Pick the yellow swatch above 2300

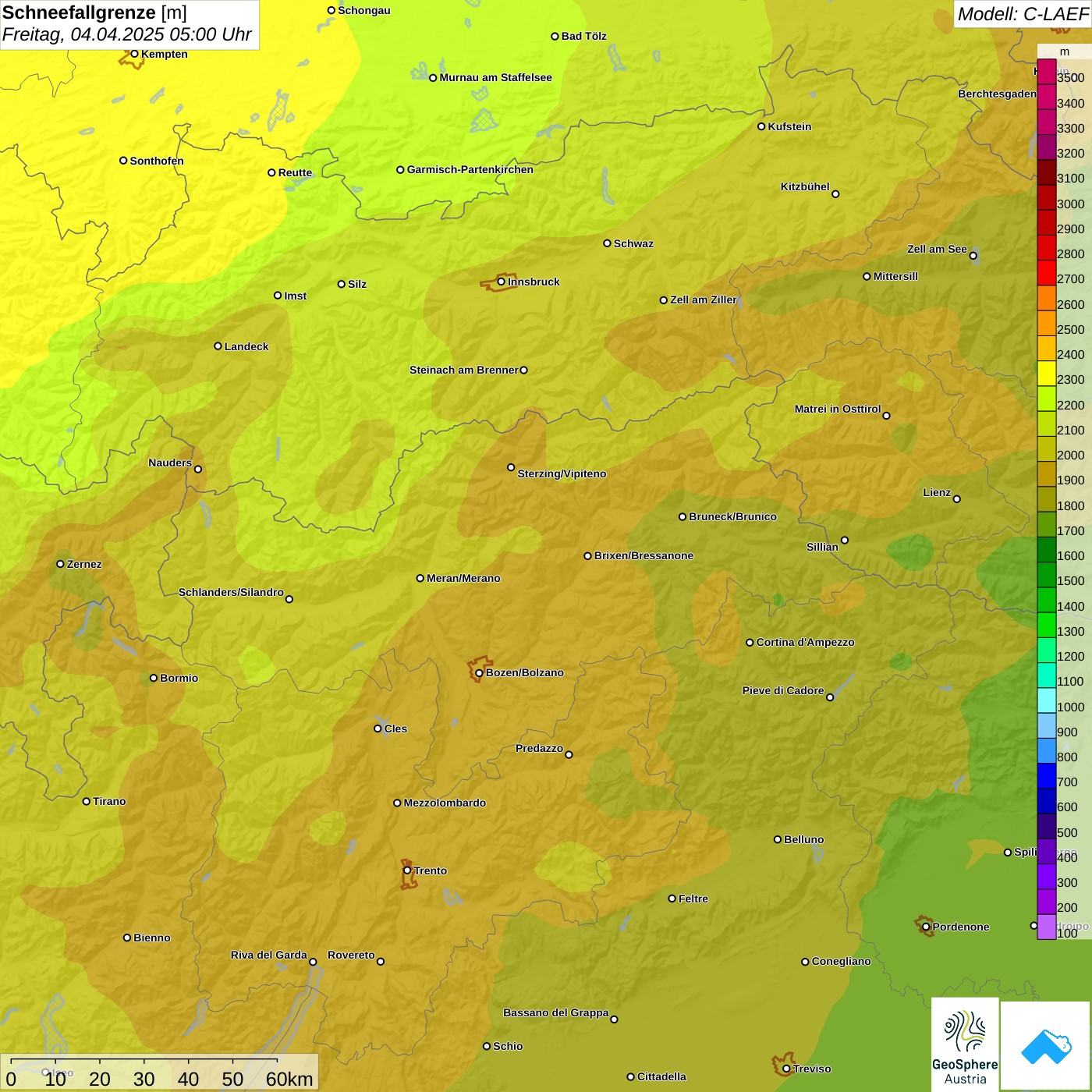1047,373
